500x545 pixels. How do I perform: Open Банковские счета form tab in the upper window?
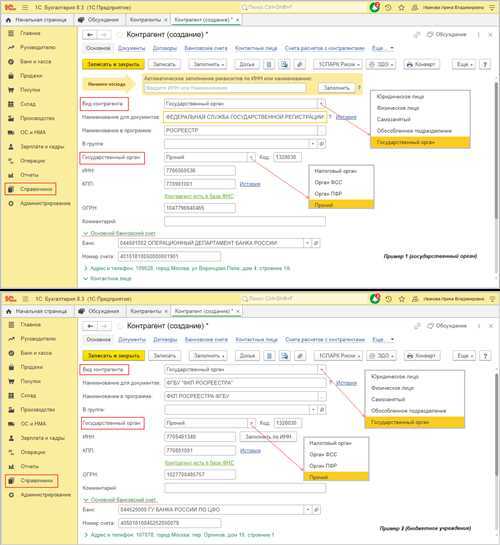click(x=206, y=48)
